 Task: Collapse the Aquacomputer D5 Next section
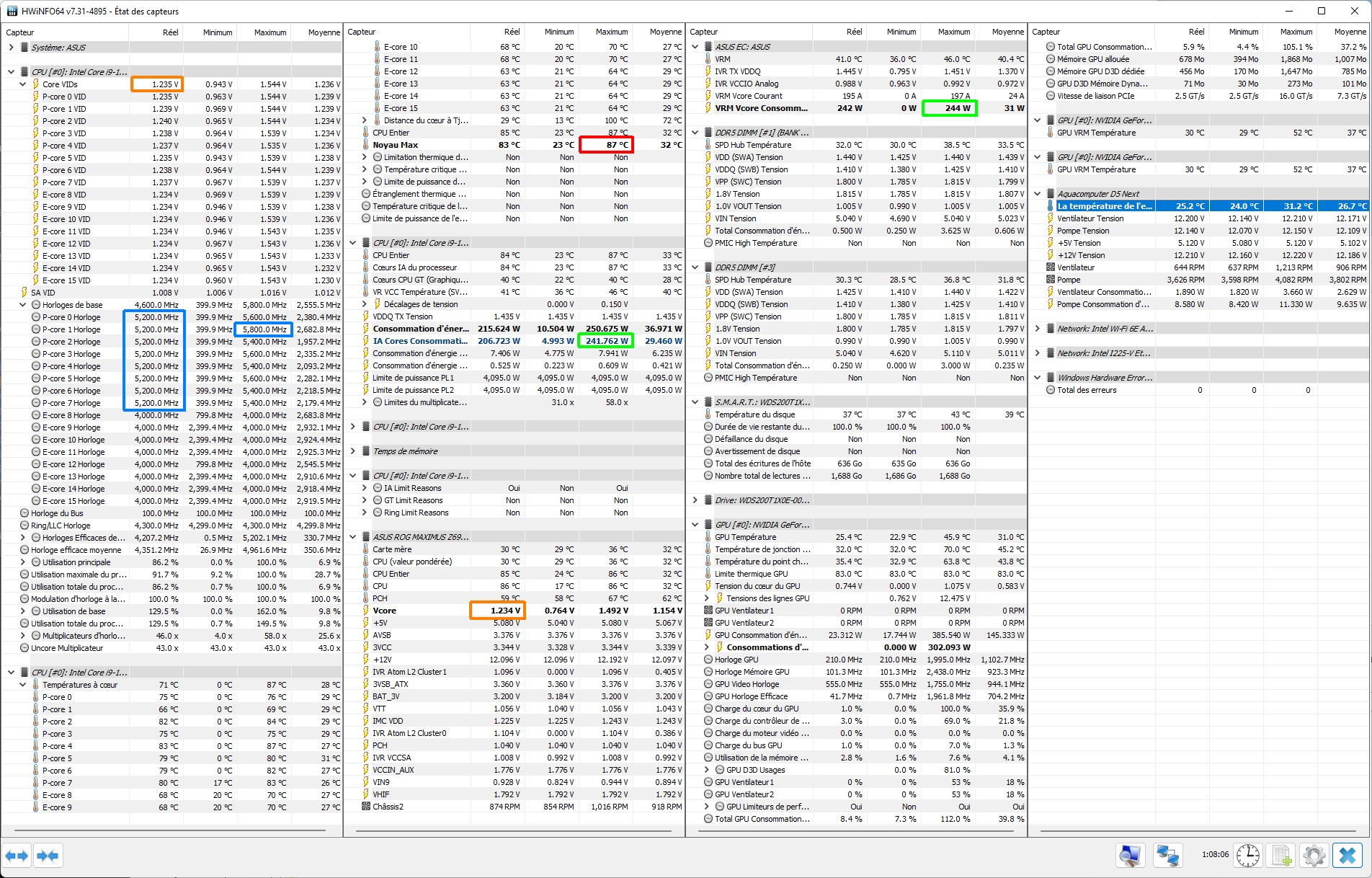click(x=1038, y=194)
